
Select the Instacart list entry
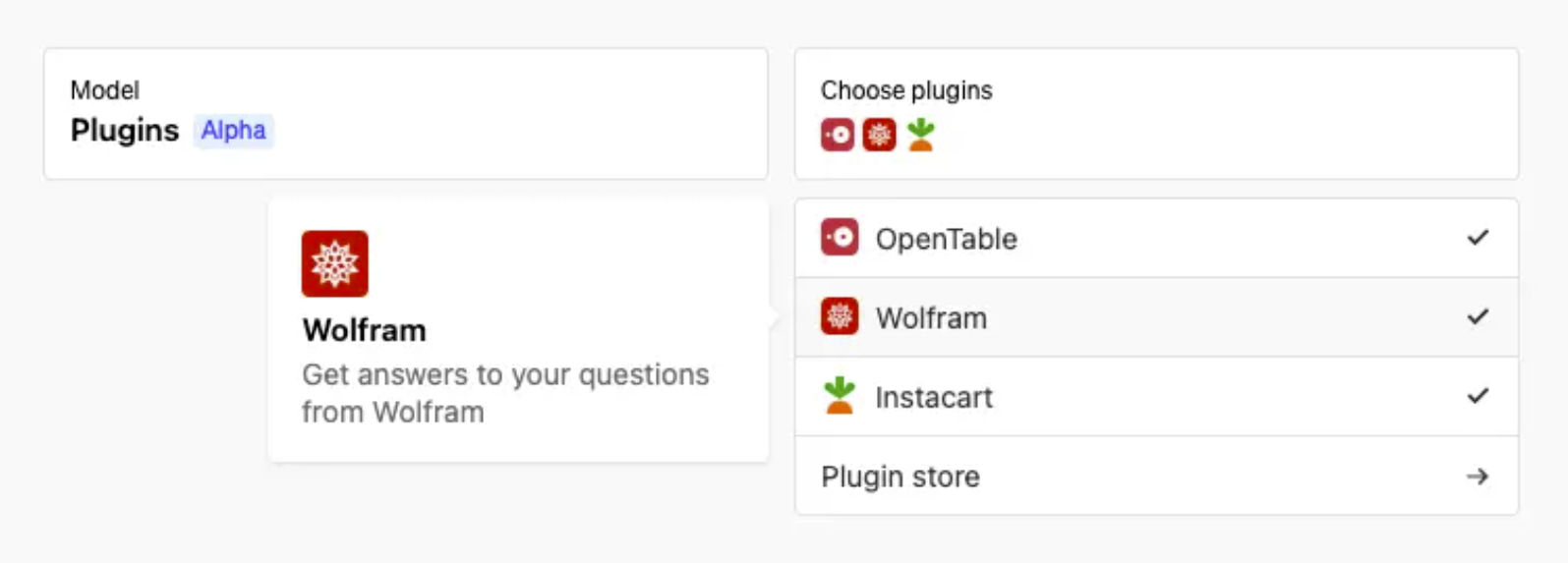pyautogui.click(x=1157, y=396)
